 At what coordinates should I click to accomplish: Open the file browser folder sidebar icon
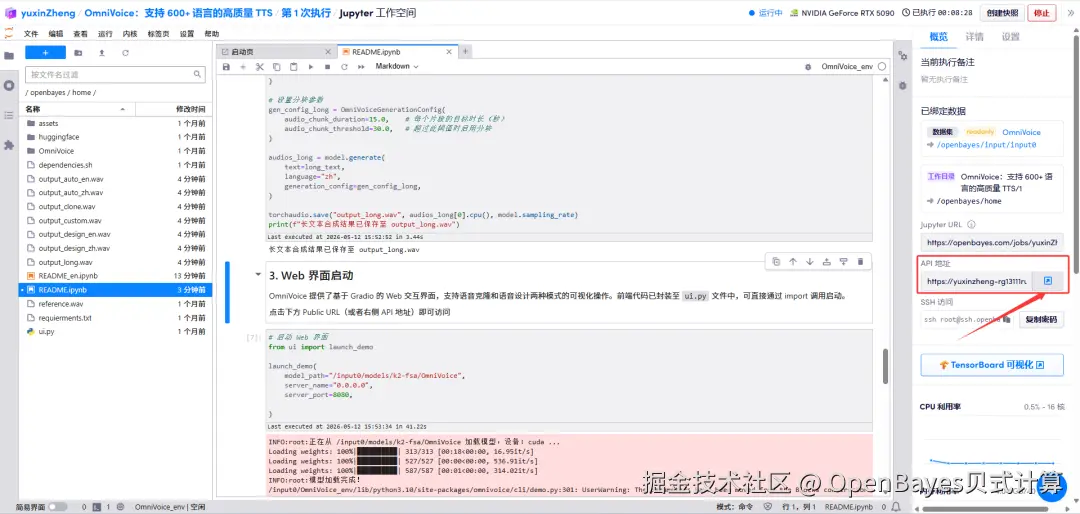click(x=9, y=56)
